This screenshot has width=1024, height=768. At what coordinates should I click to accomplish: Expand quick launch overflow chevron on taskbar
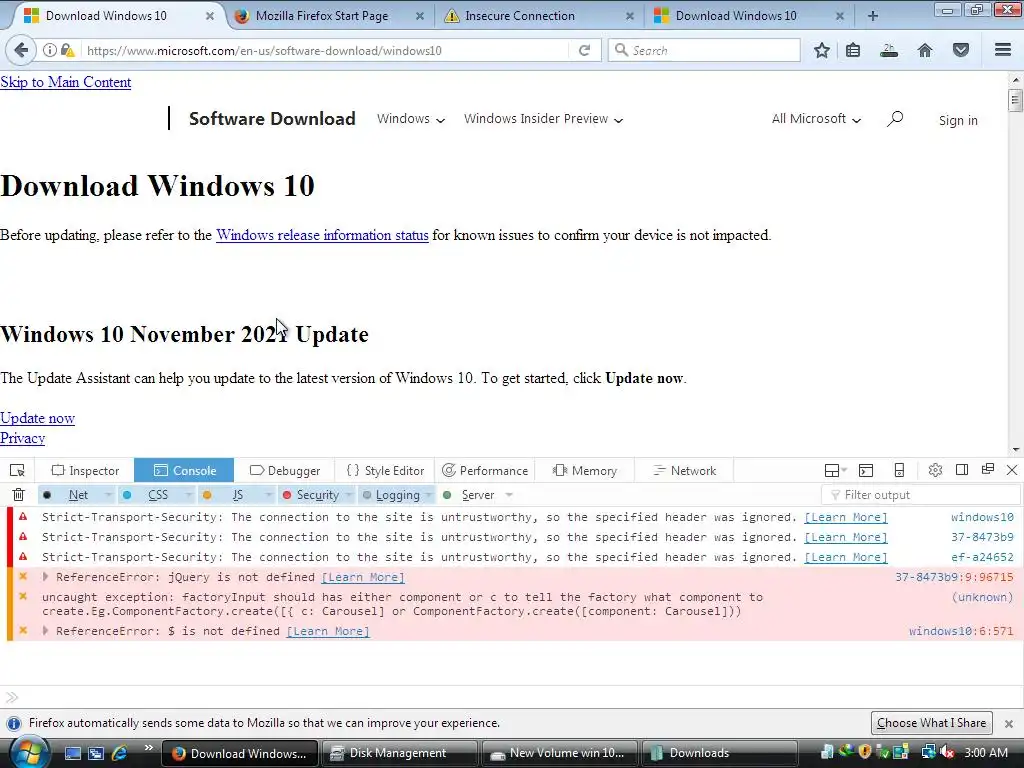click(148, 748)
